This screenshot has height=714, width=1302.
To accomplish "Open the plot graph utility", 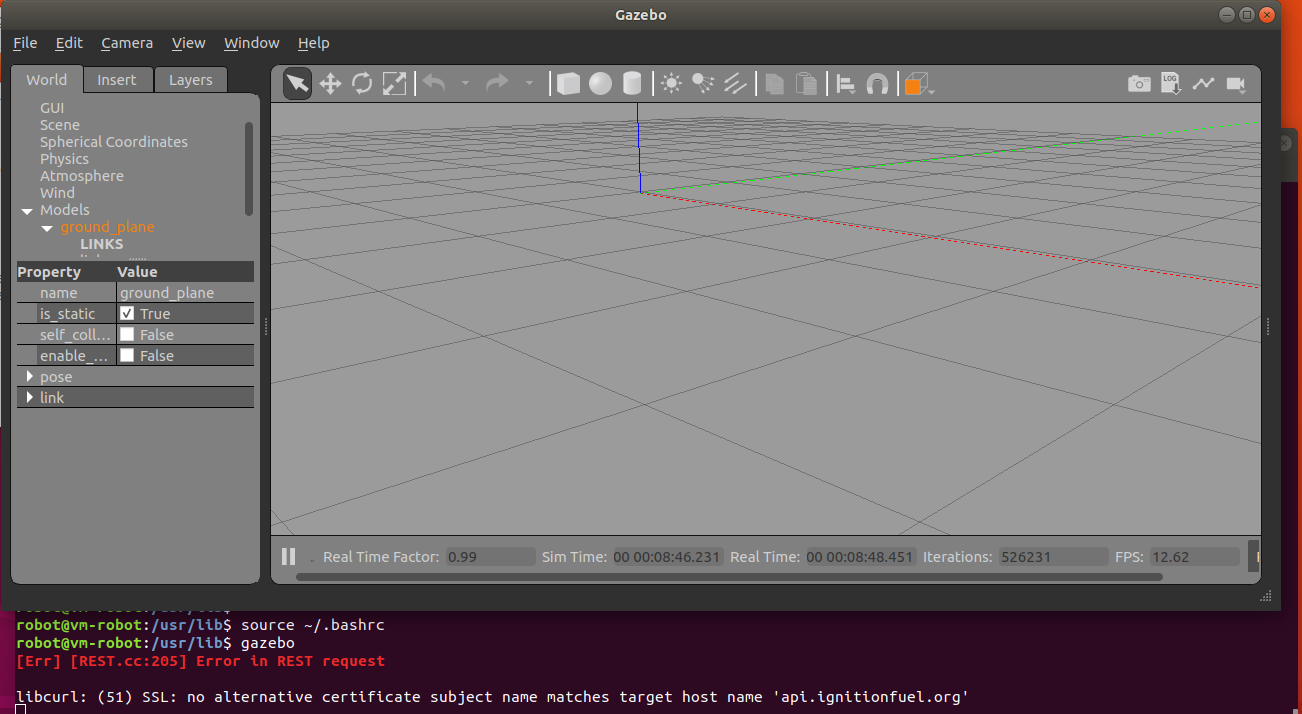I will (1203, 84).
